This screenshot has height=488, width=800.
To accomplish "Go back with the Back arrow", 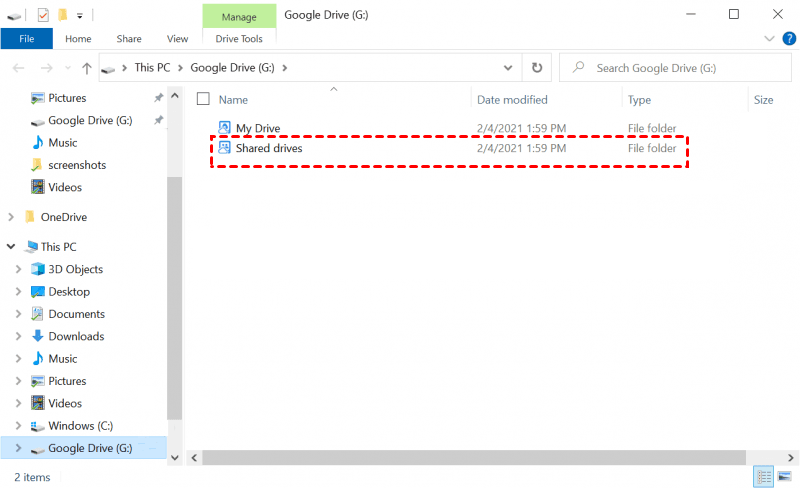I will (x=18, y=68).
